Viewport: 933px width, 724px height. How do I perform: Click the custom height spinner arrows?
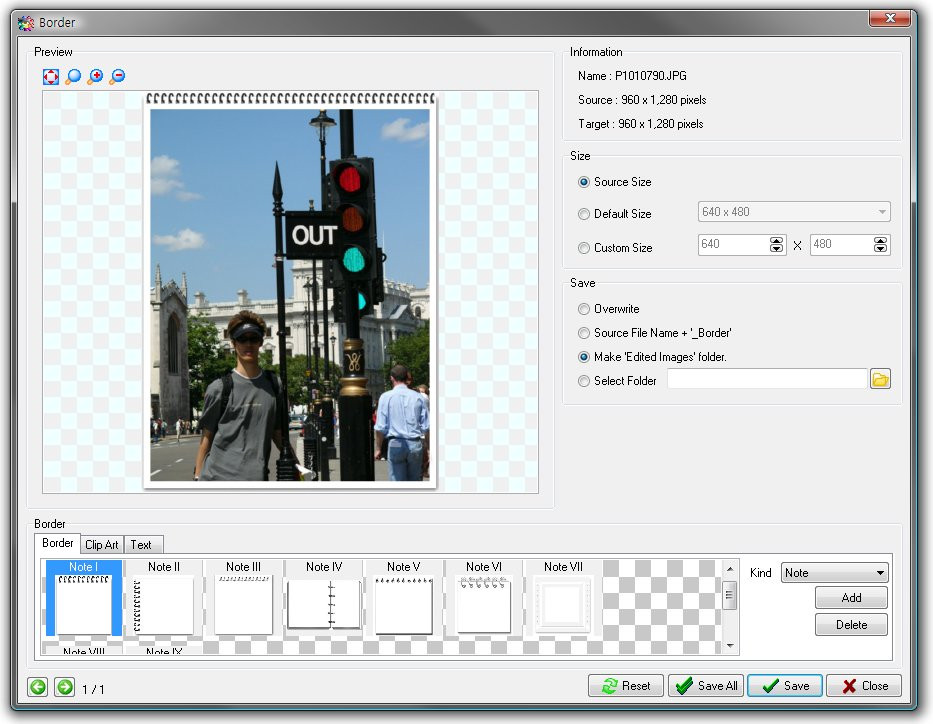click(x=880, y=245)
